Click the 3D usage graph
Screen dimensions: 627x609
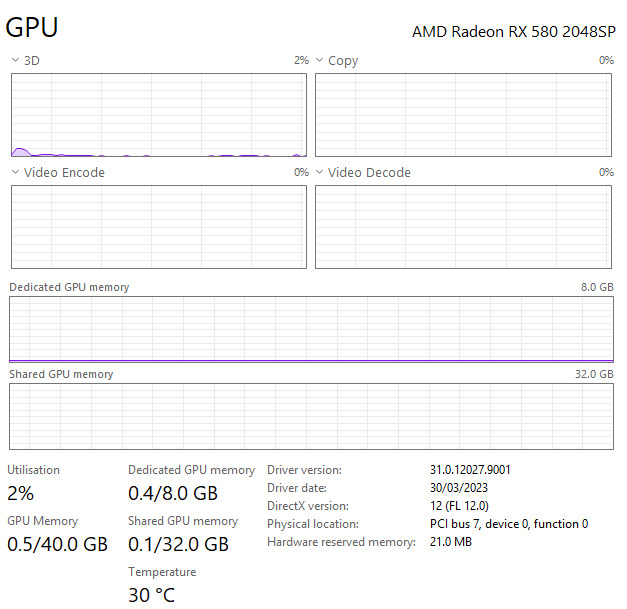[x=158, y=115]
